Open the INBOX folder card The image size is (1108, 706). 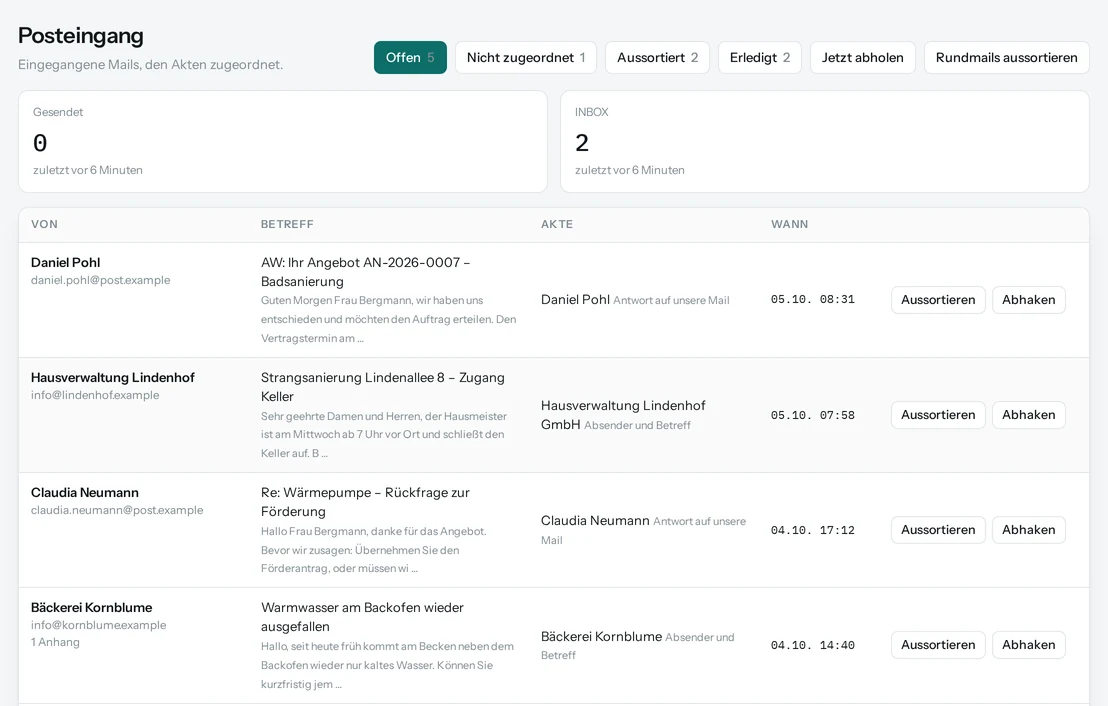click(825, 141)
